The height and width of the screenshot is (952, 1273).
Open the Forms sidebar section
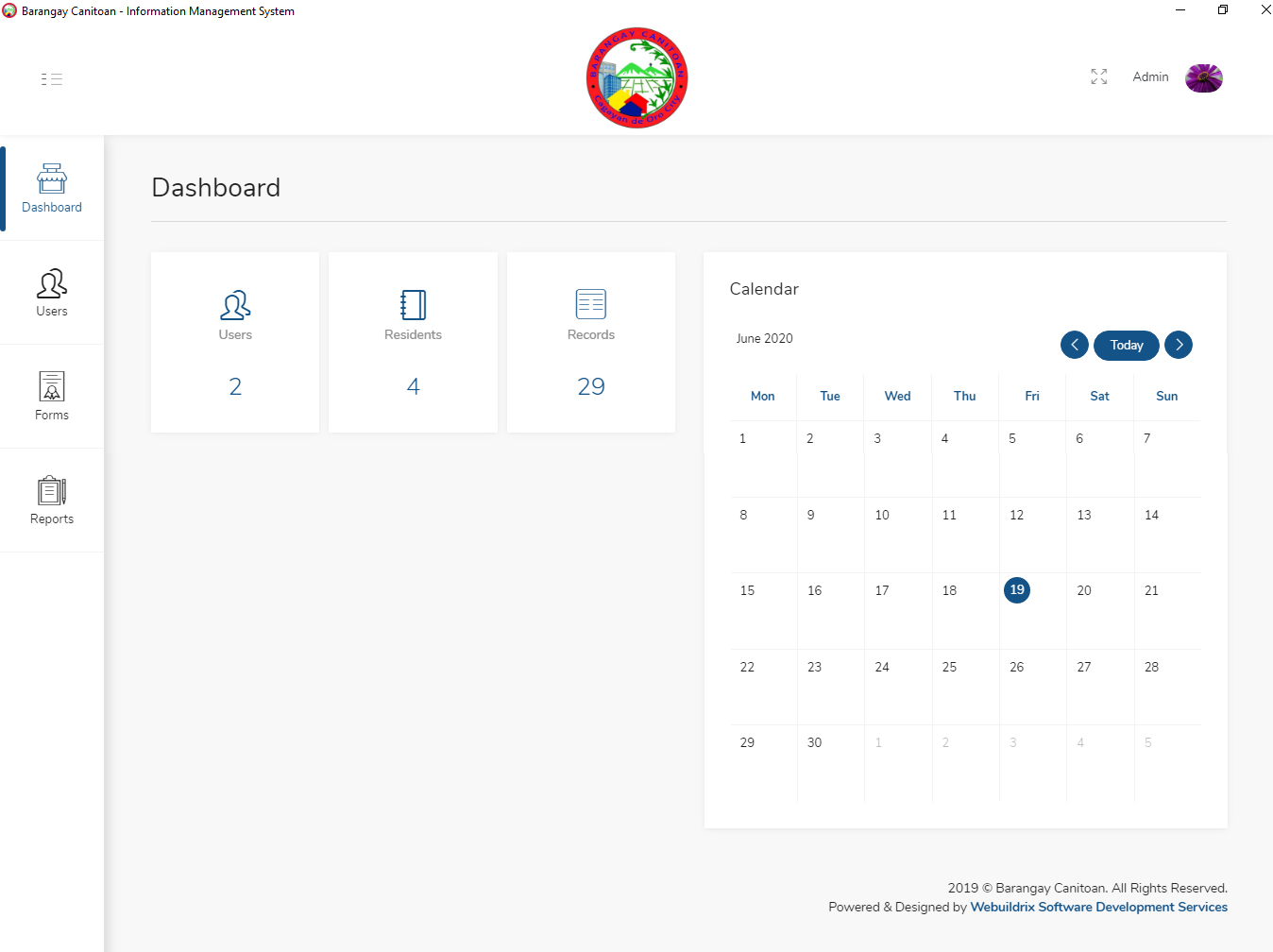[52, 397]
